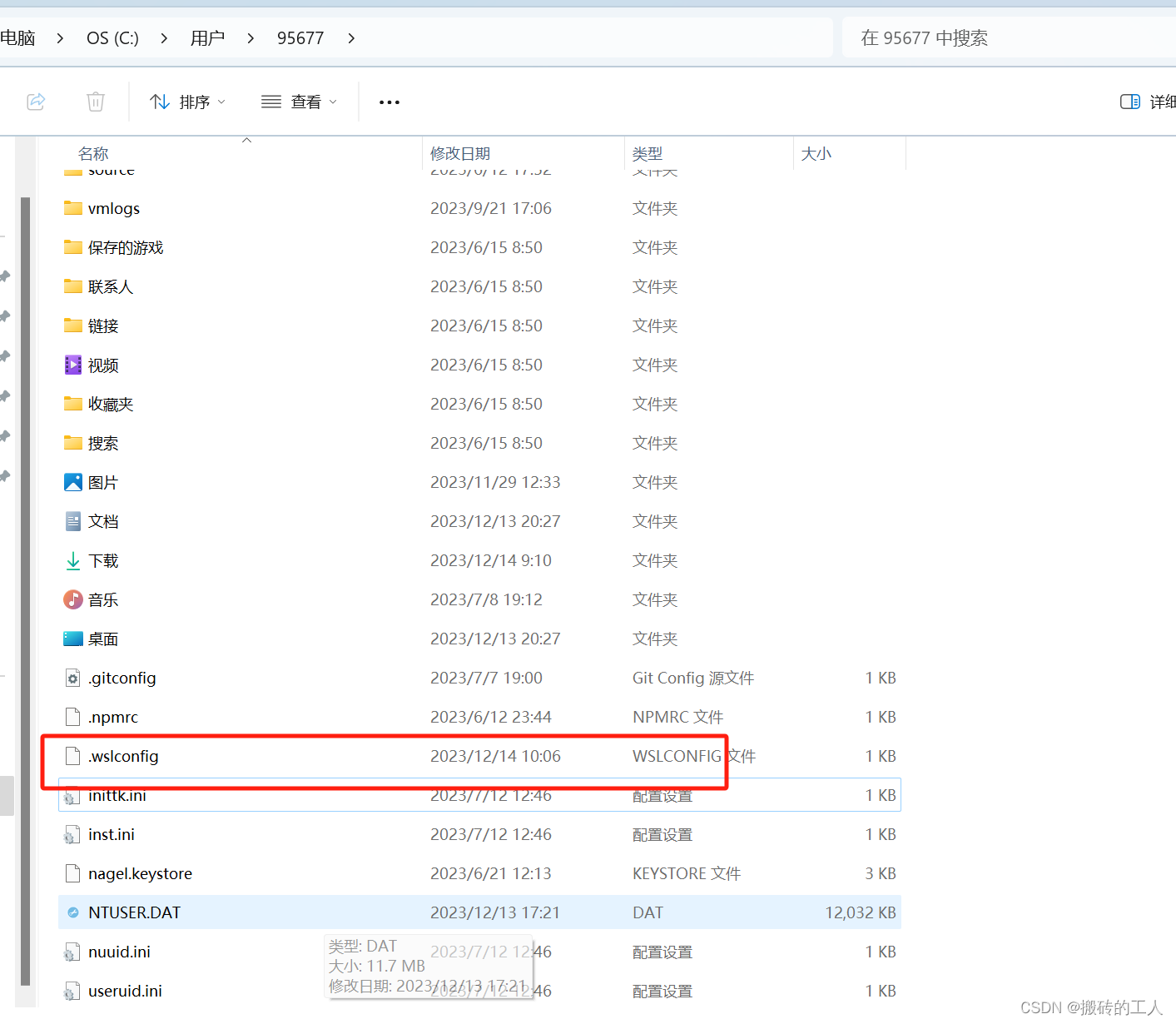Sort by the 名称 column header
This screenshot has width=1176, height=1024.
(93, 153)
